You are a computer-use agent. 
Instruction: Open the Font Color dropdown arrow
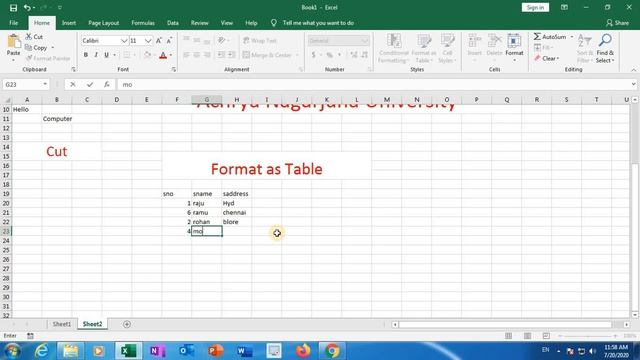pyautogui.click(x=171, y=55)
